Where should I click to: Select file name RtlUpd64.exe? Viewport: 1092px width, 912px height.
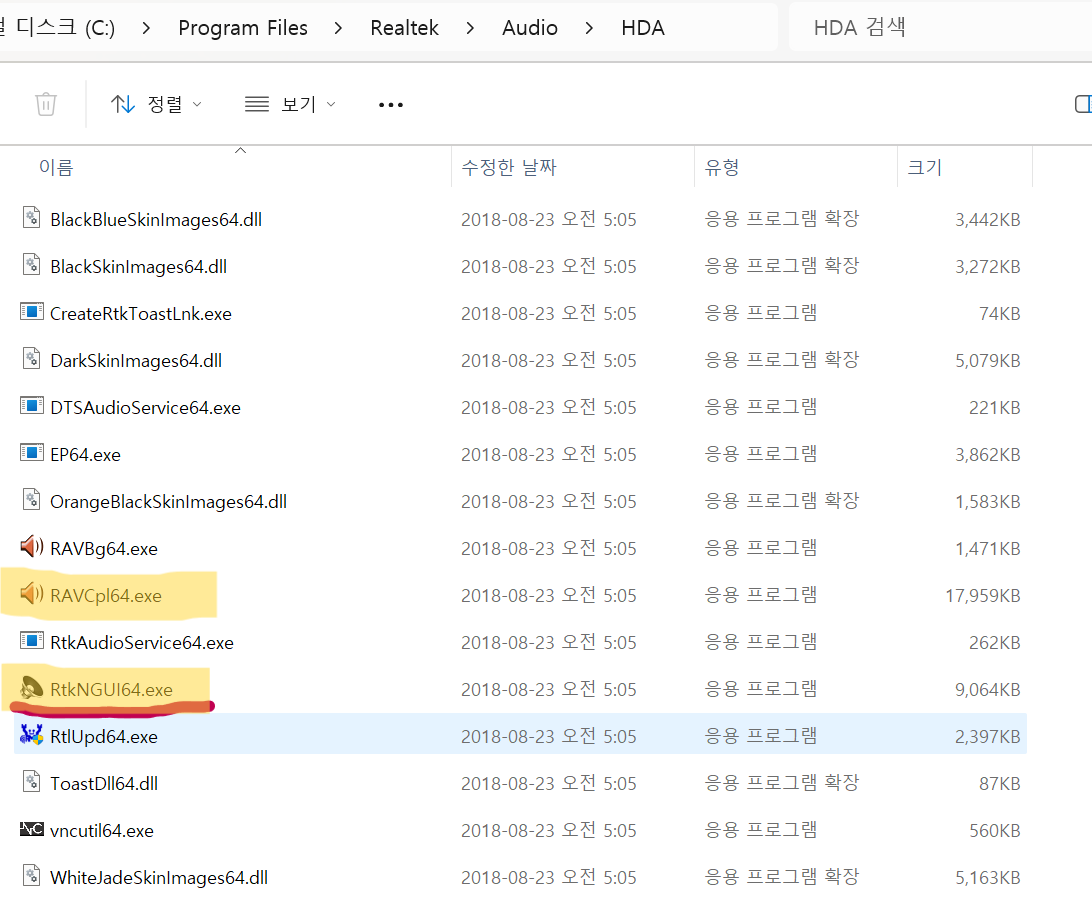(x=104, y=737)
